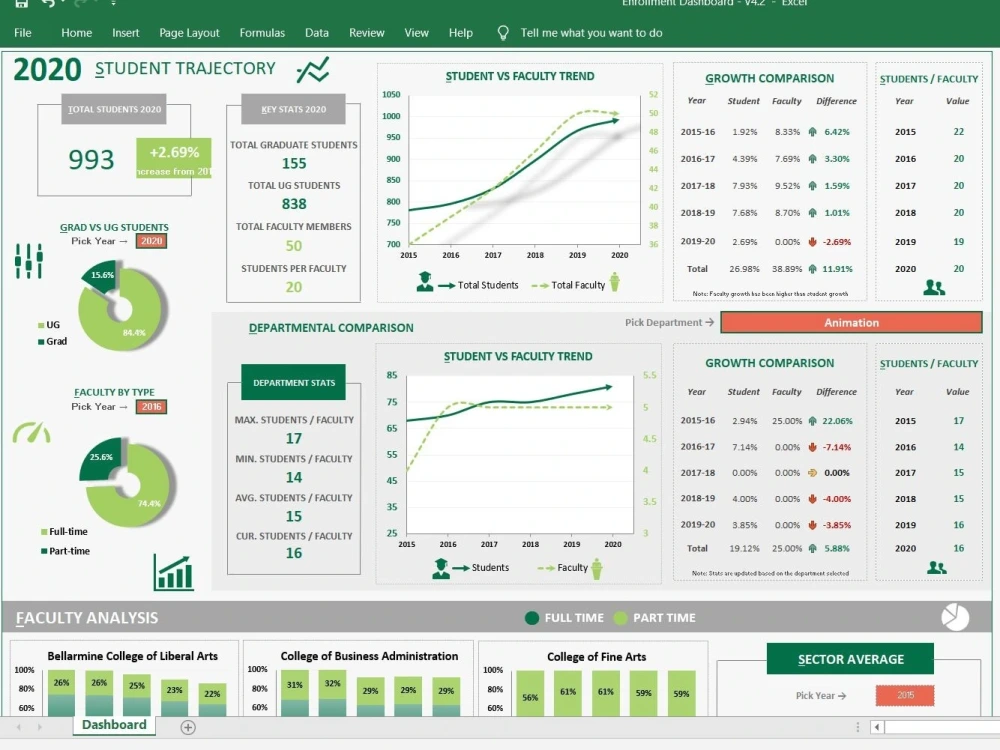Switch to the Formulas ribbon tab
Screen dimensions: 1000x750
[262, 32]
